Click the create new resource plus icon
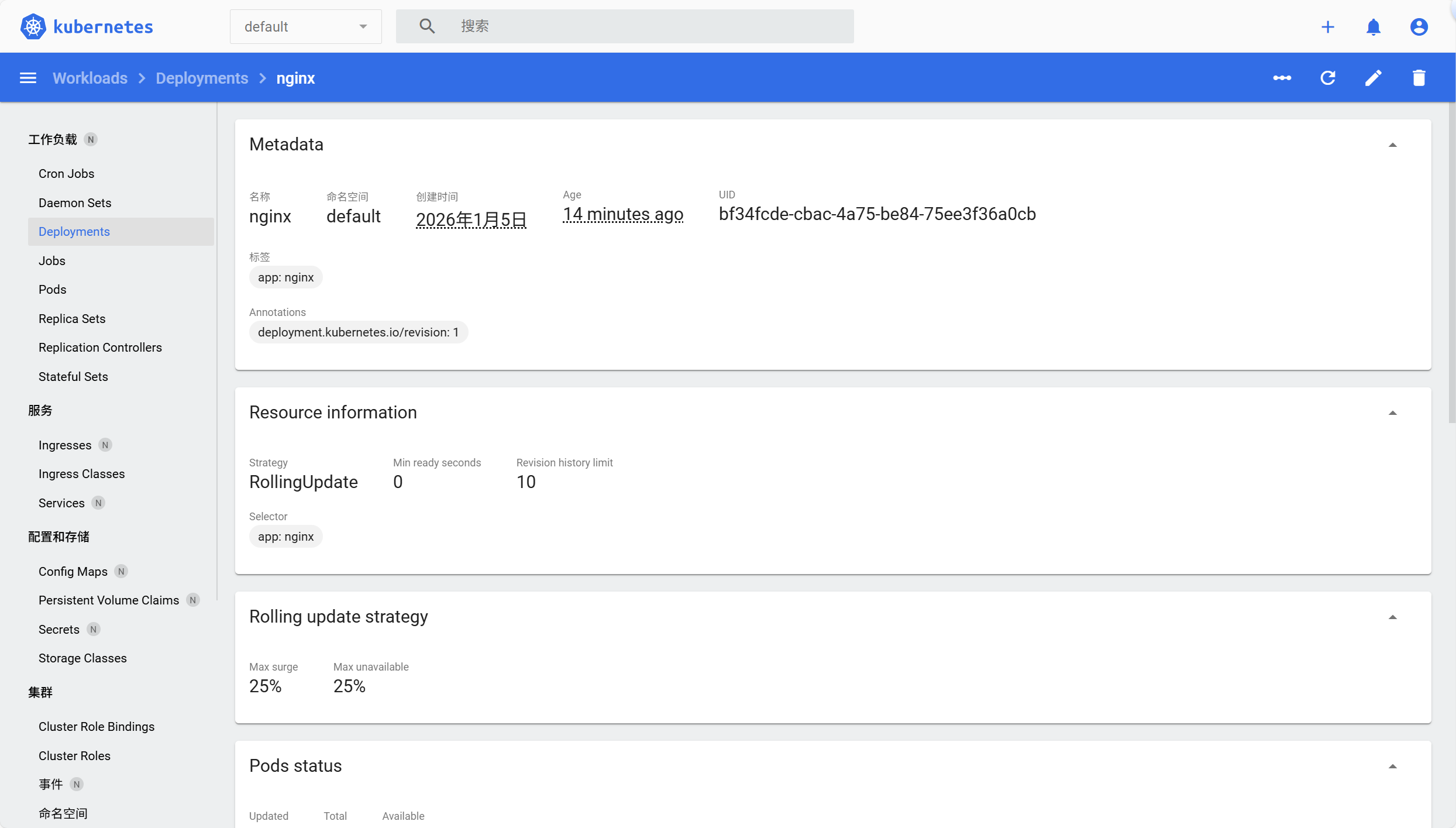Screen dimensions: 1456x828 [1327, 27]
